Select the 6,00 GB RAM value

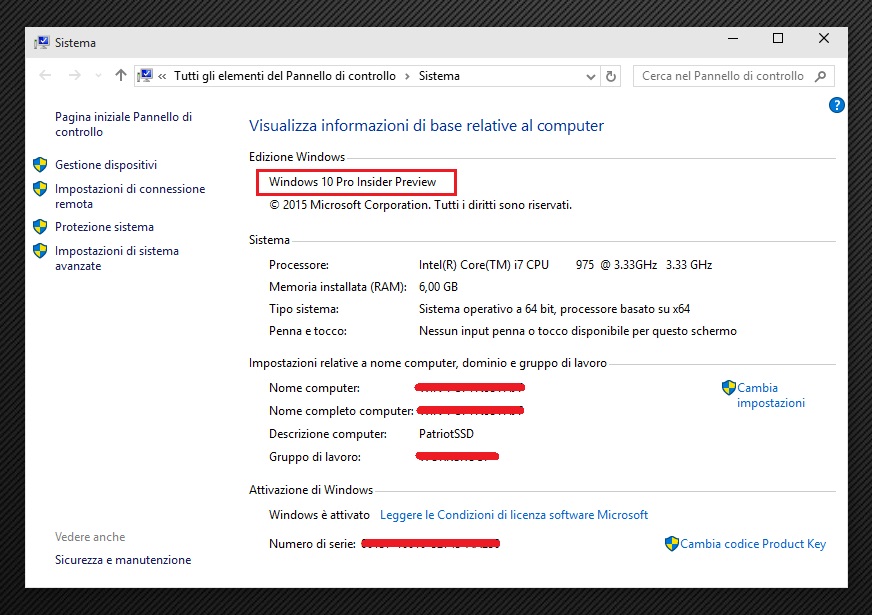click(438, 287)
